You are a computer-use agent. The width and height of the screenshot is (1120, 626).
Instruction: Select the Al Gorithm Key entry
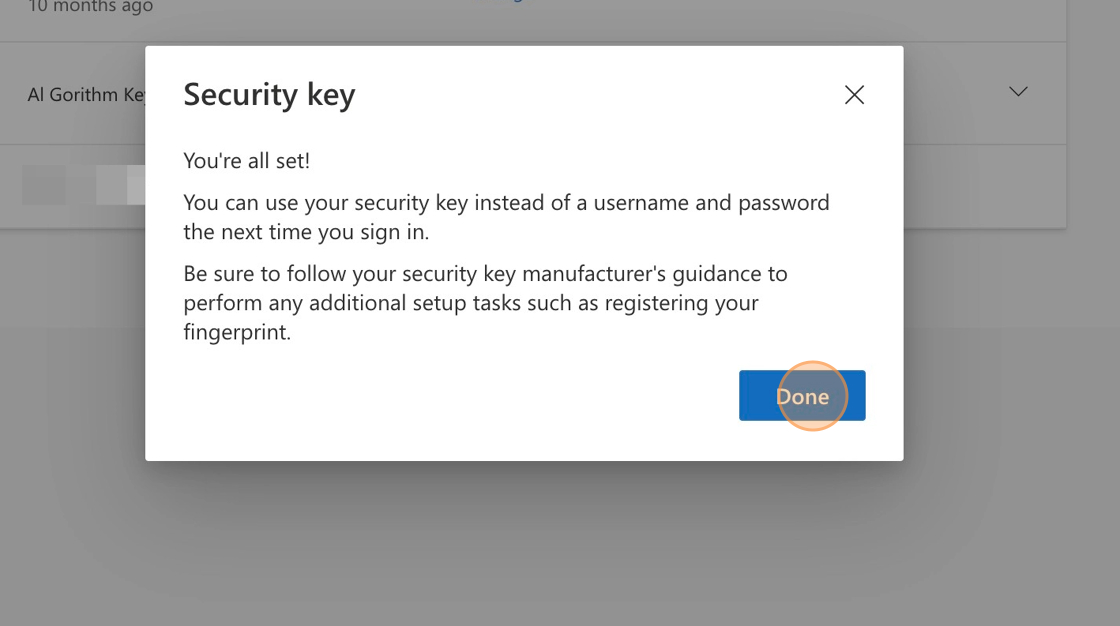click(x=86, y=95)
